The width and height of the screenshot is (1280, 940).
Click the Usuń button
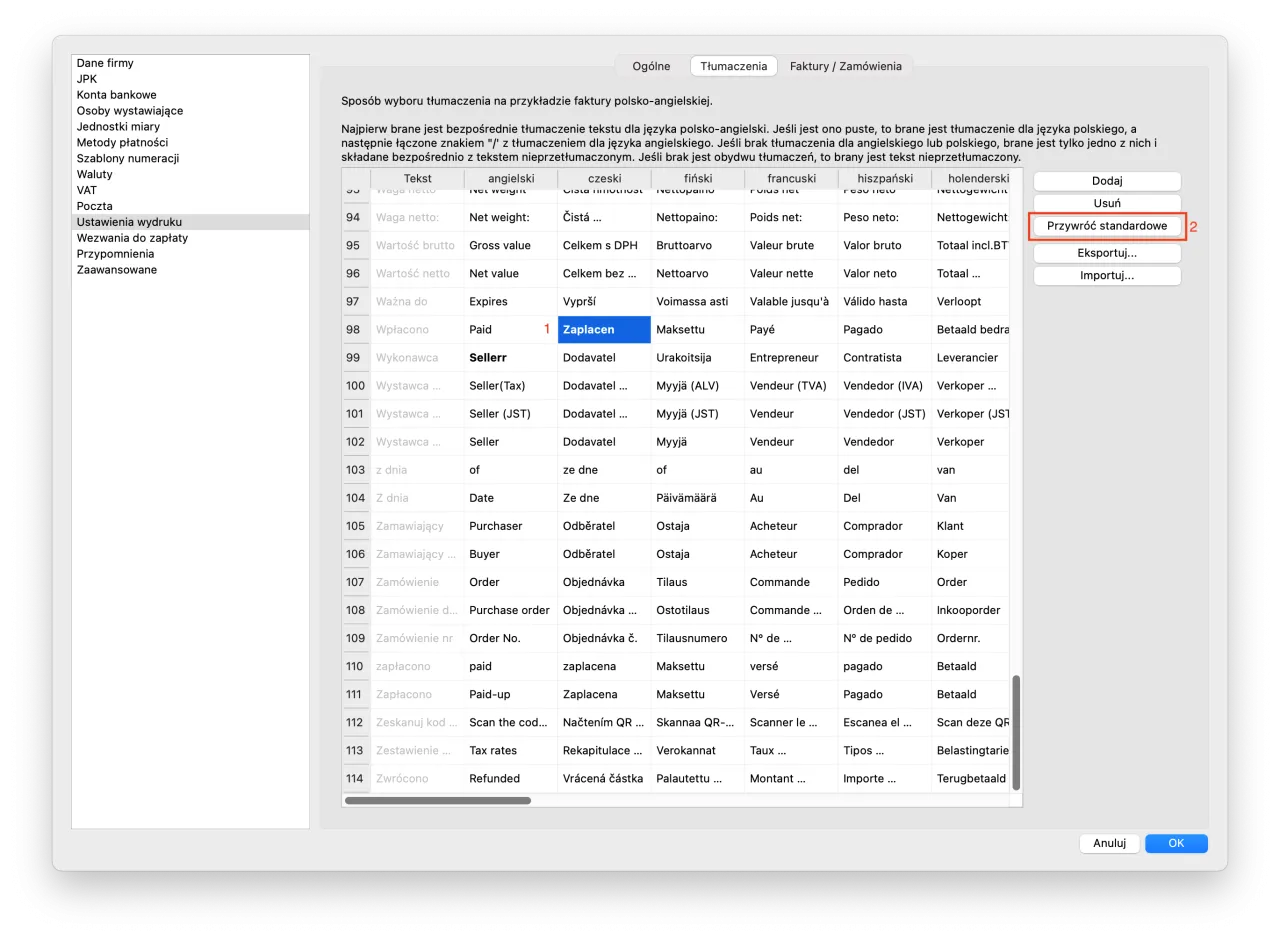[1107, 203]
